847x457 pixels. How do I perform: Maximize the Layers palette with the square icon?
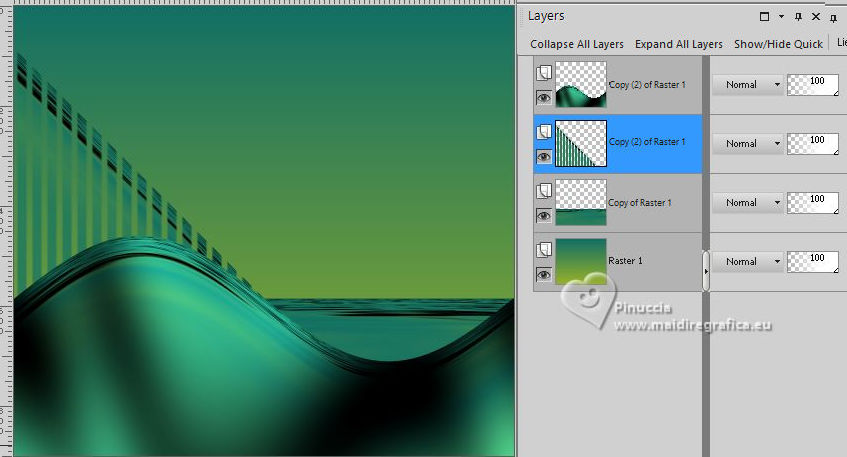tap(764, 16)
